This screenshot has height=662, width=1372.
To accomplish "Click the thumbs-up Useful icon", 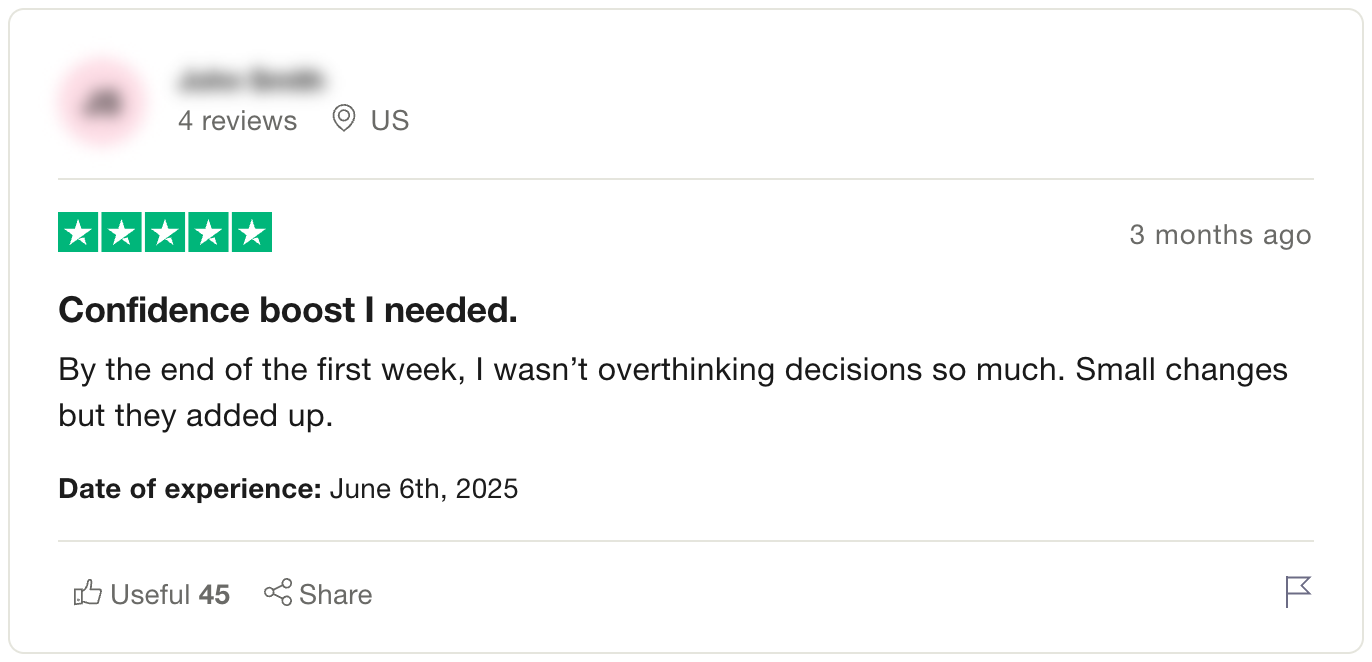I will pos(88,593).
